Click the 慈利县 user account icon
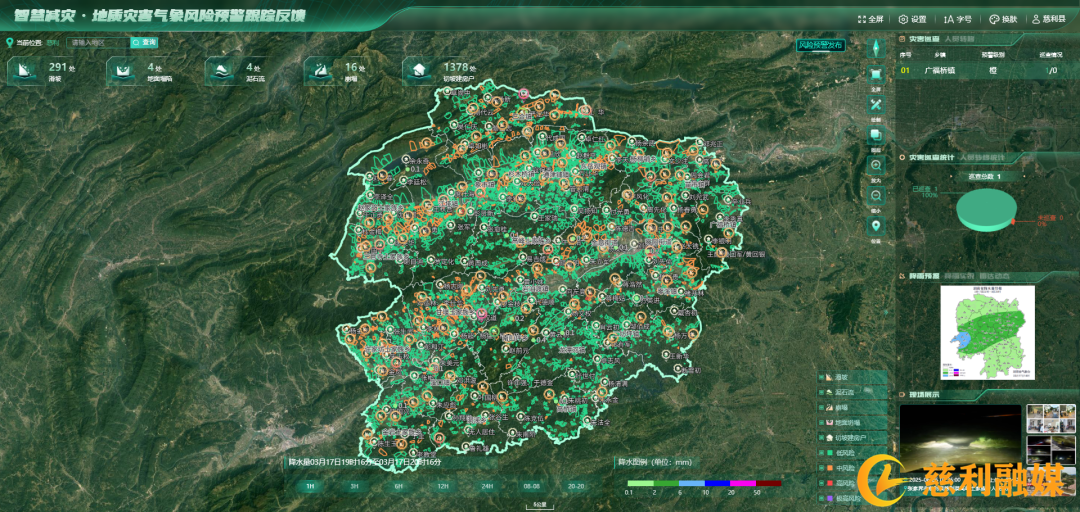The image size is (1080, 512). pyautogui.click(x=1036, y=19)
